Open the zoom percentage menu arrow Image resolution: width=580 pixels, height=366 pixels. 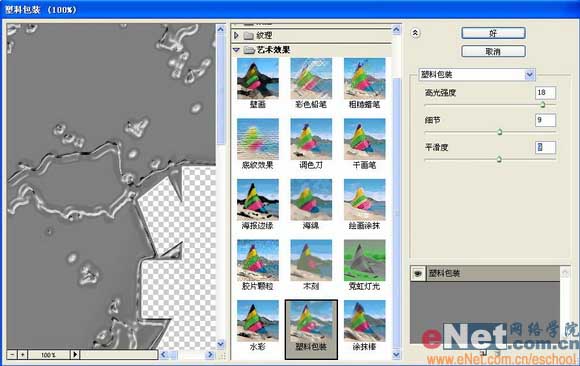pyautogui.click(x=75, y=355)
